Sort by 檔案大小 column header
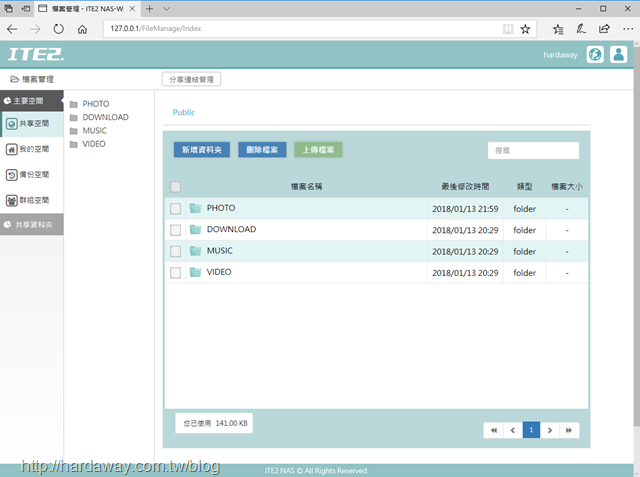The image size is (640, 477). (567, 186)
